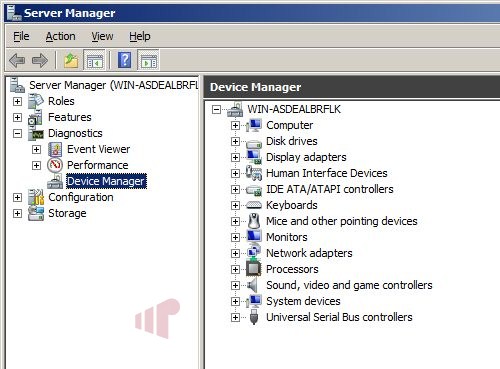Expand the Roles node

point(17,101)
